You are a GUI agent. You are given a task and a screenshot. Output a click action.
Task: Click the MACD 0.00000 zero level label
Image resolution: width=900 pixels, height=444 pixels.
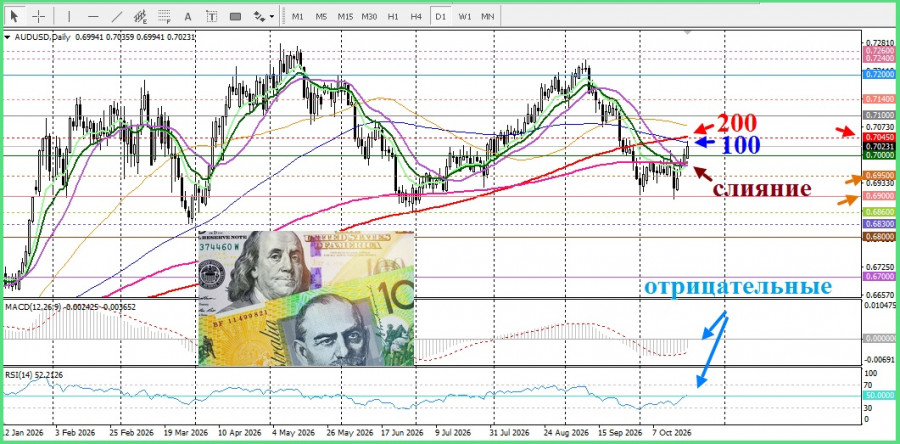click(x=879, y=339)
